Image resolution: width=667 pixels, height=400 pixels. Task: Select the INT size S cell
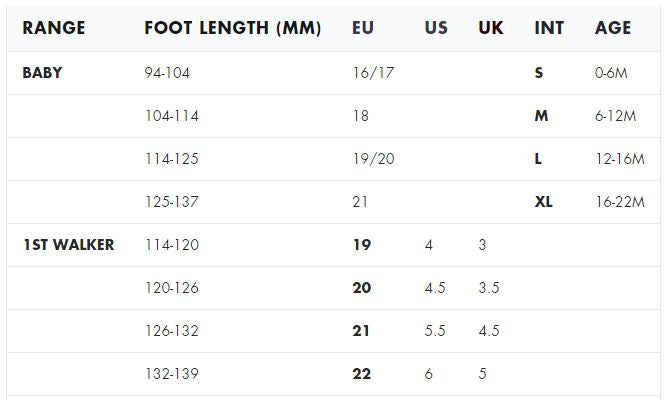540,73
